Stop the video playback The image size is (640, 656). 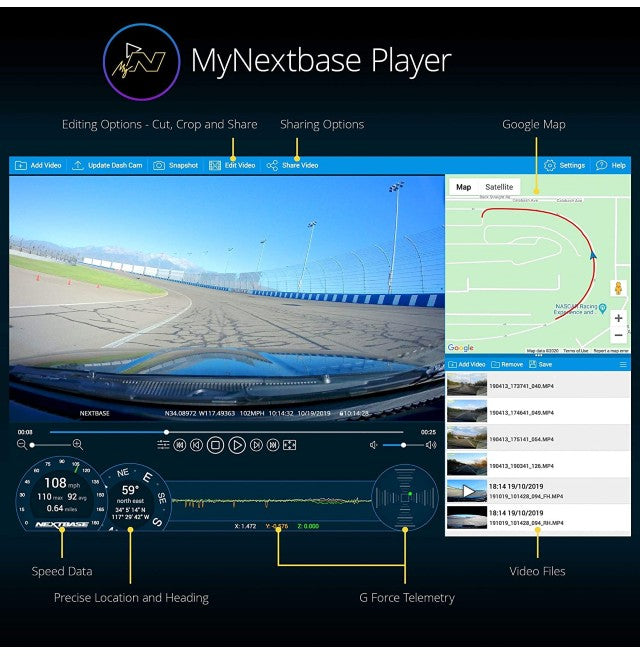(x=215, y=445)
